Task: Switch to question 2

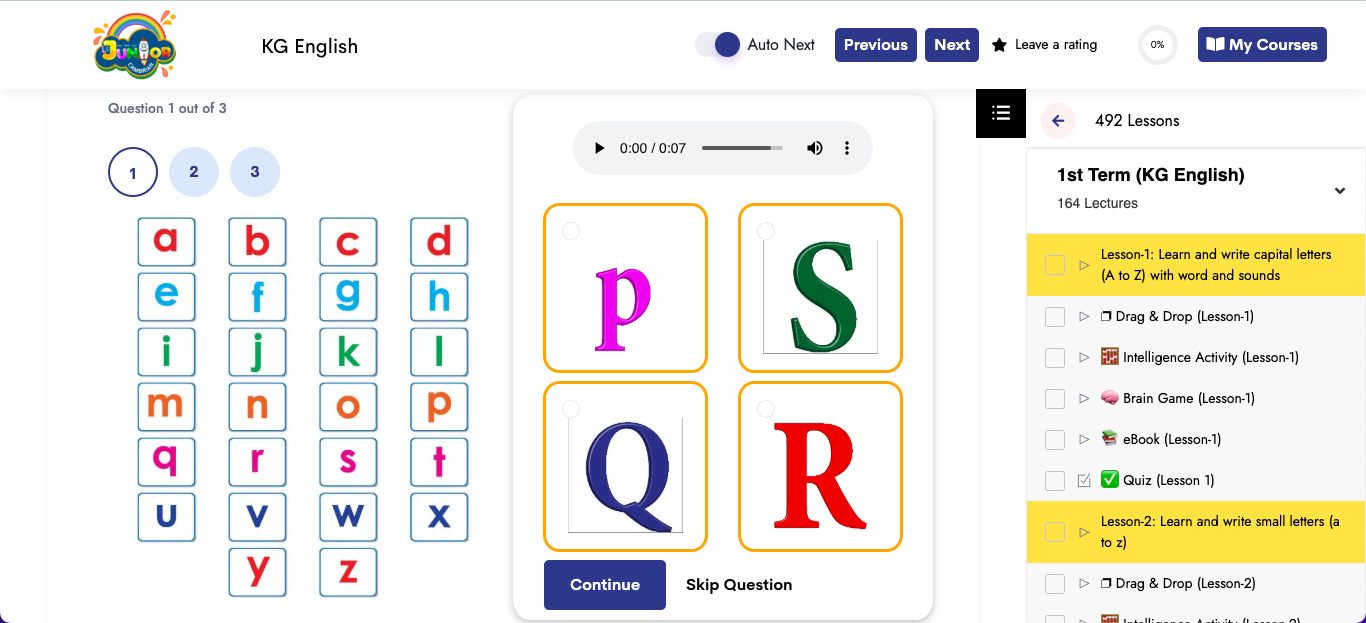Action: pos(194,172)
